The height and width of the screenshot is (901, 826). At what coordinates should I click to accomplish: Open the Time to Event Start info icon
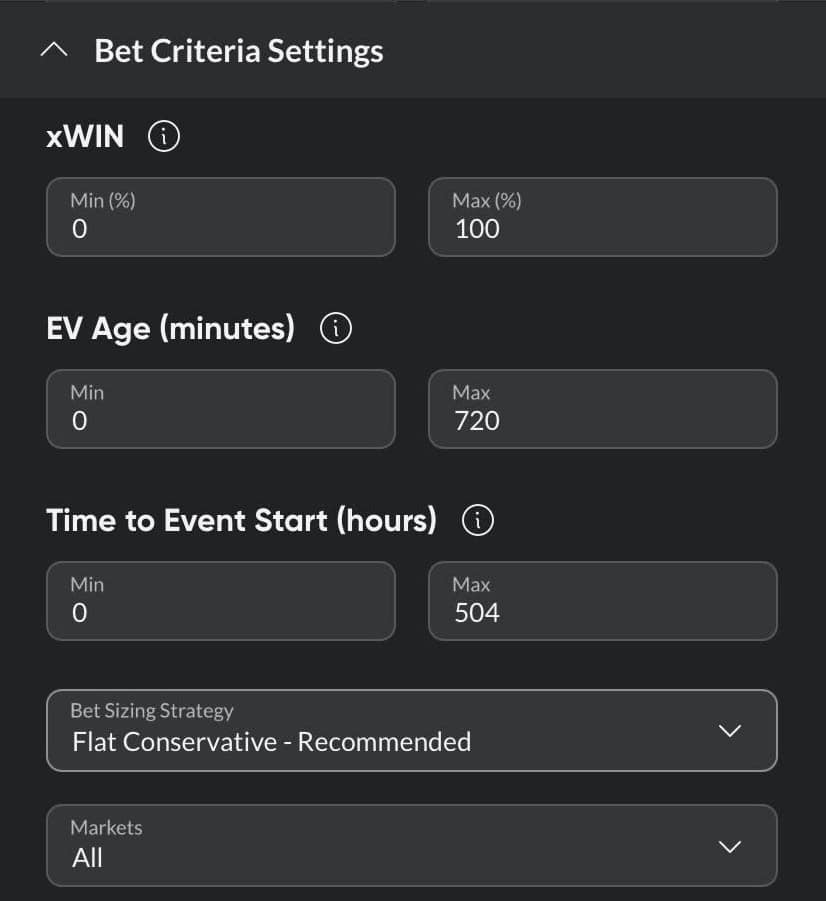click(x=478, y=521)
